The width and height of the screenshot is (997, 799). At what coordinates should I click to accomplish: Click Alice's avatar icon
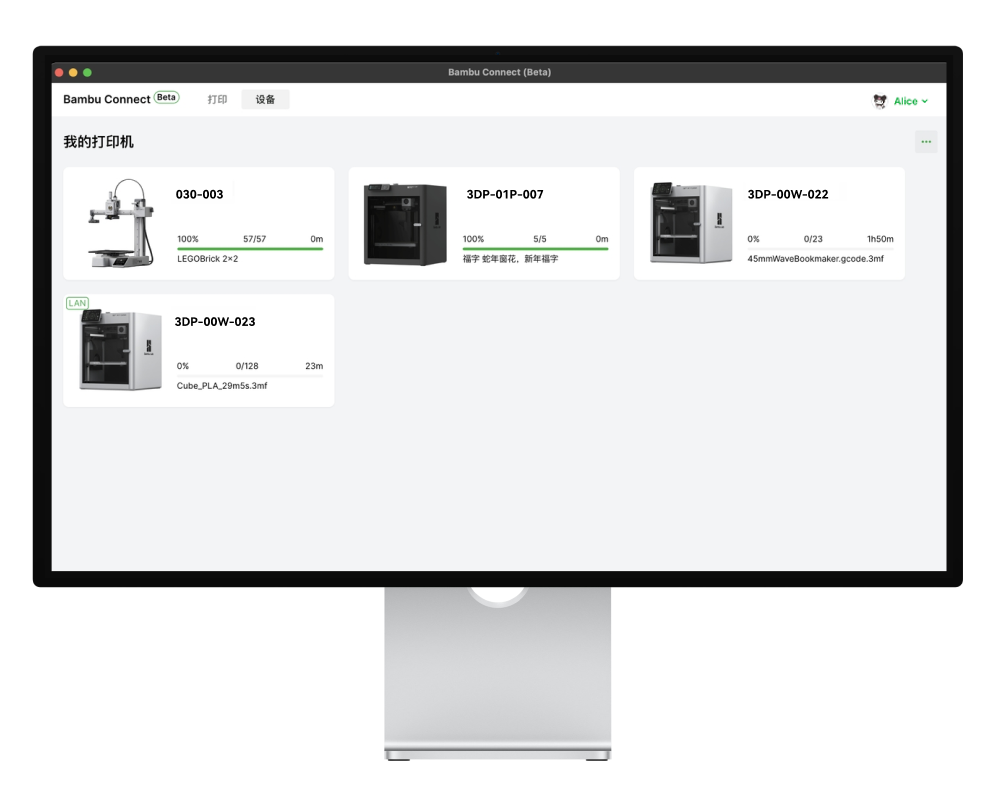pyautogui.click(x=880, y=101)
